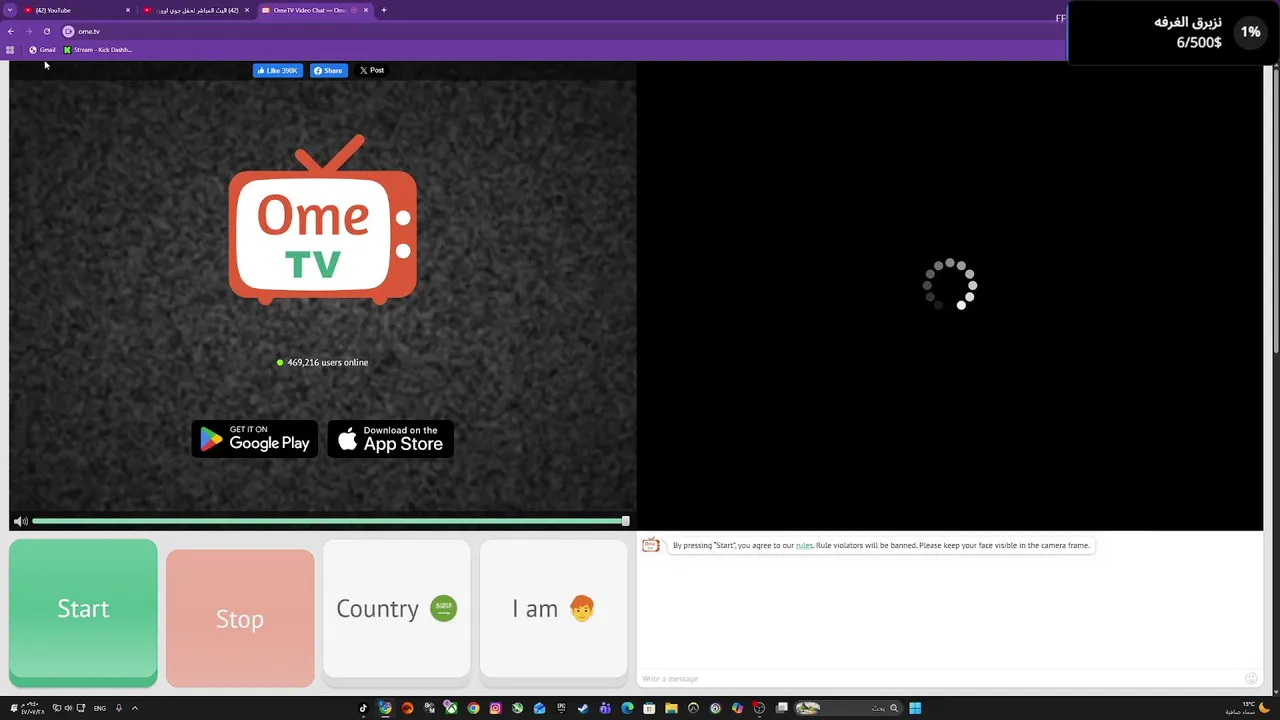Open the Windows Start menu
1280x720 pixels.
(915, 708)
